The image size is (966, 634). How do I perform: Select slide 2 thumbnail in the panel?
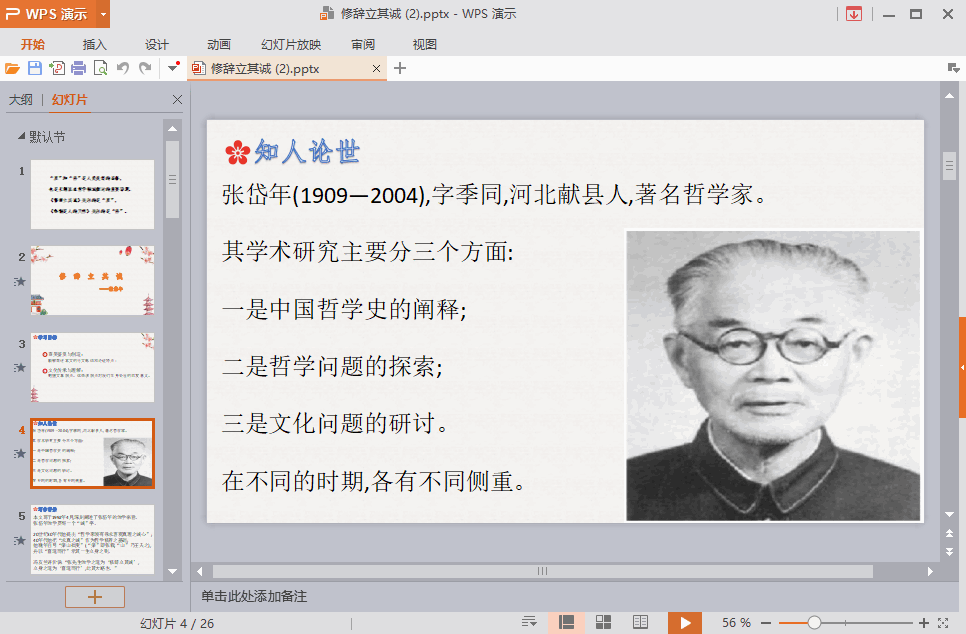[x=92, y=280]
